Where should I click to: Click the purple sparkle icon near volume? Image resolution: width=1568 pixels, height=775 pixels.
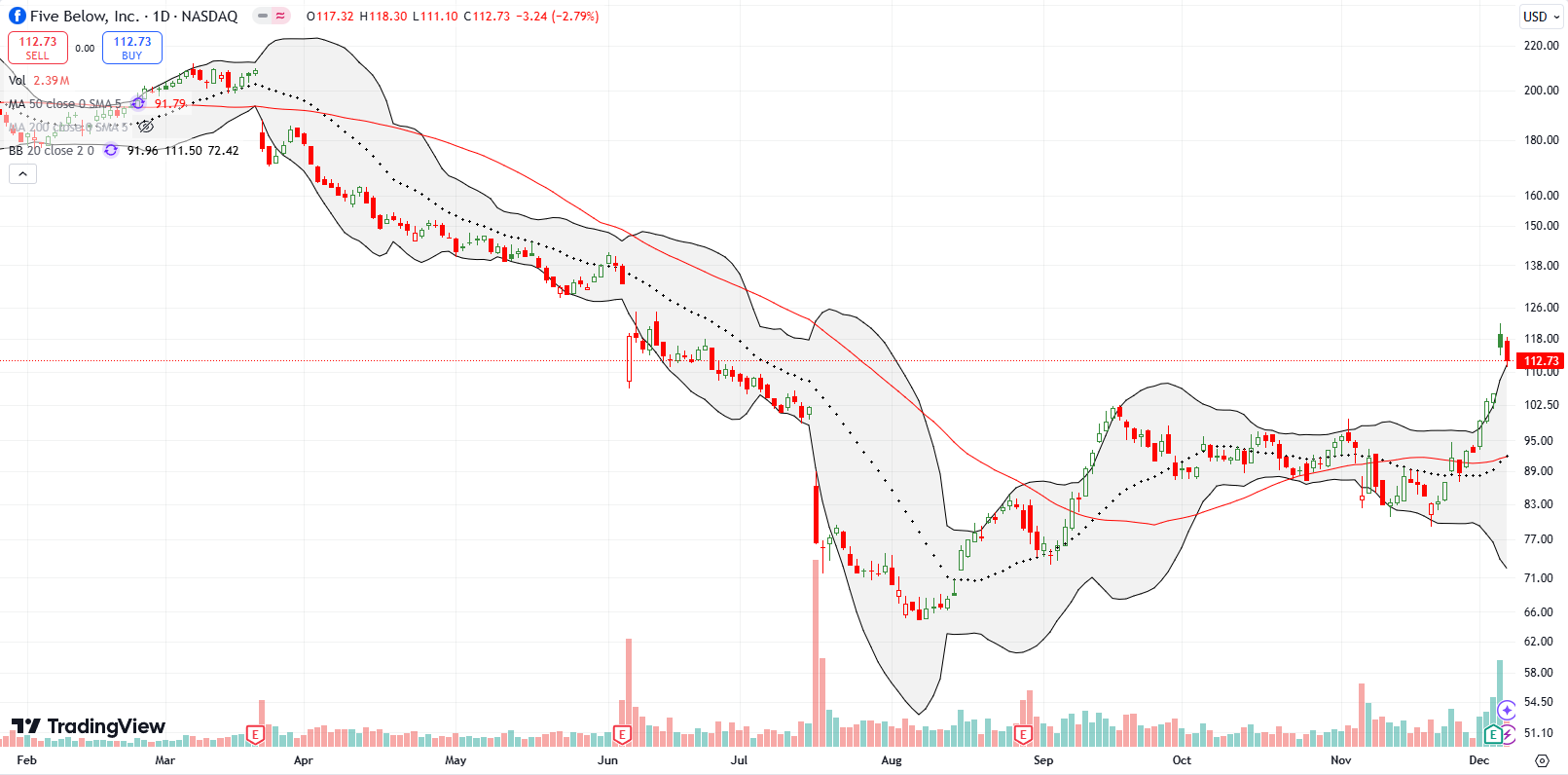pos(1507,711)
